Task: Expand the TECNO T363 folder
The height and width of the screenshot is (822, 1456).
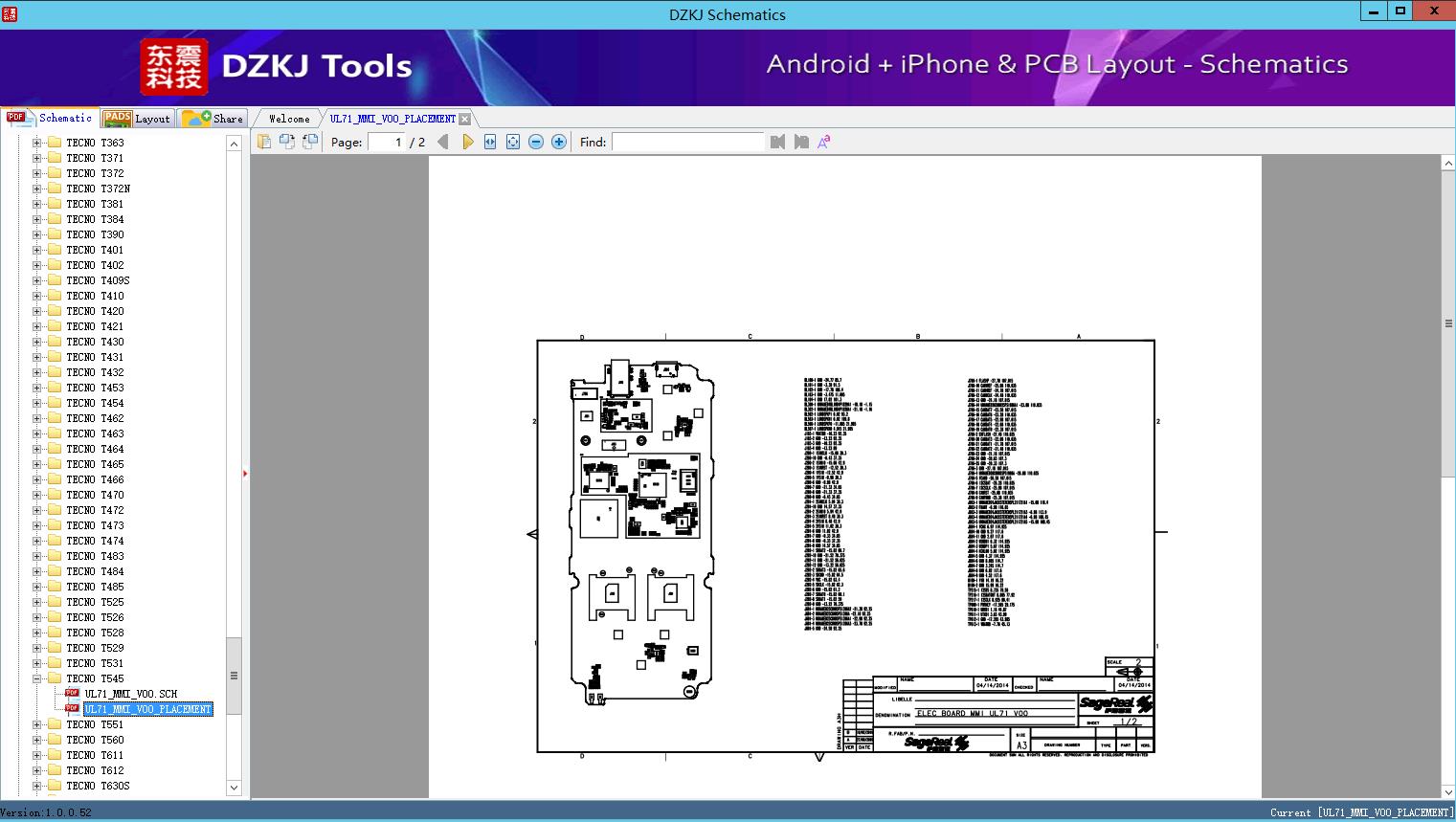Action: click(x=36, y=143)
